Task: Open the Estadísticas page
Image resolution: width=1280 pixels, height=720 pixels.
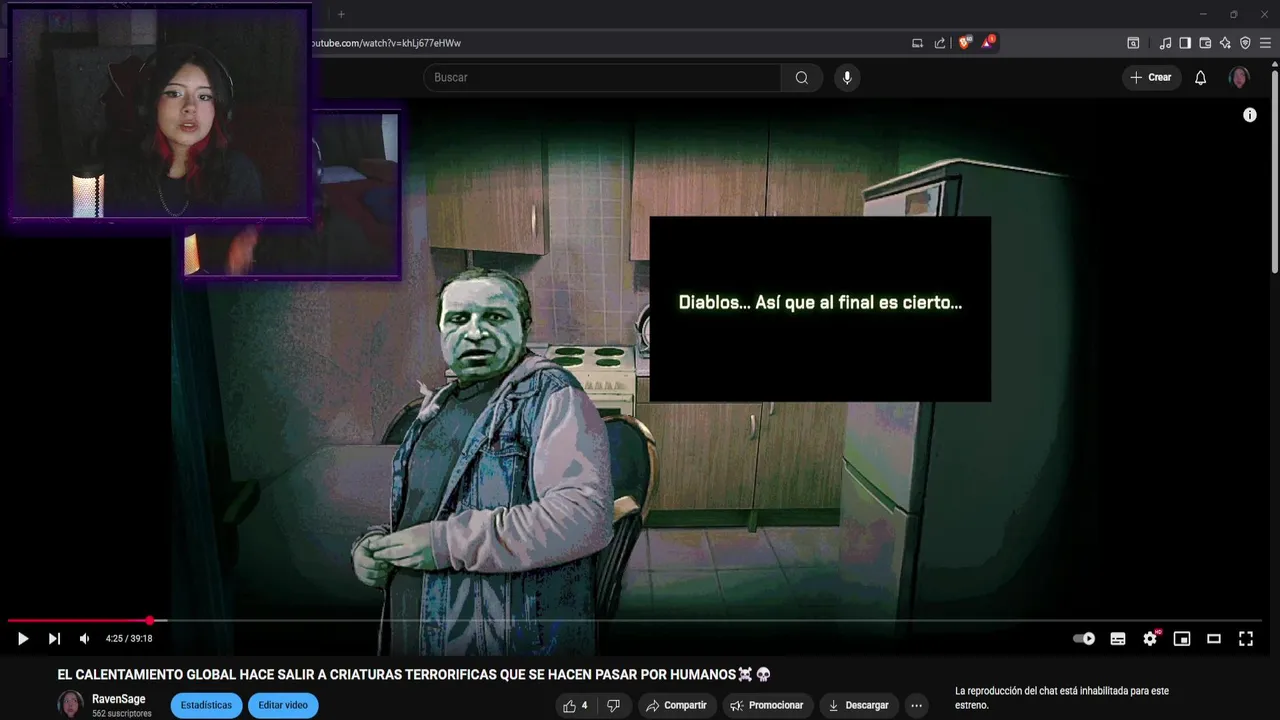Action: click(x=207, y=706)
